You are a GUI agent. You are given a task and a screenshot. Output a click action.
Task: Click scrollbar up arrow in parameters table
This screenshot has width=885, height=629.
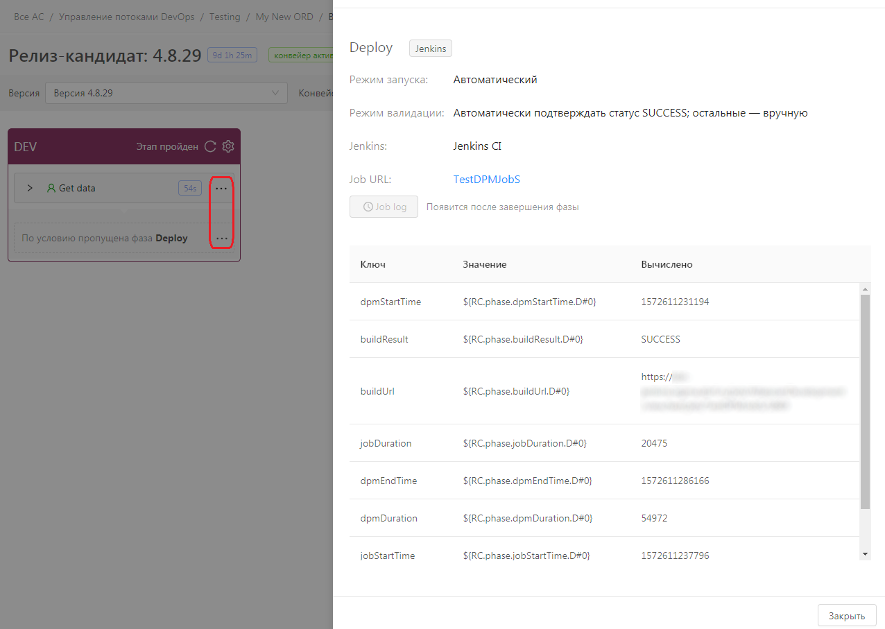pos(864,289)
